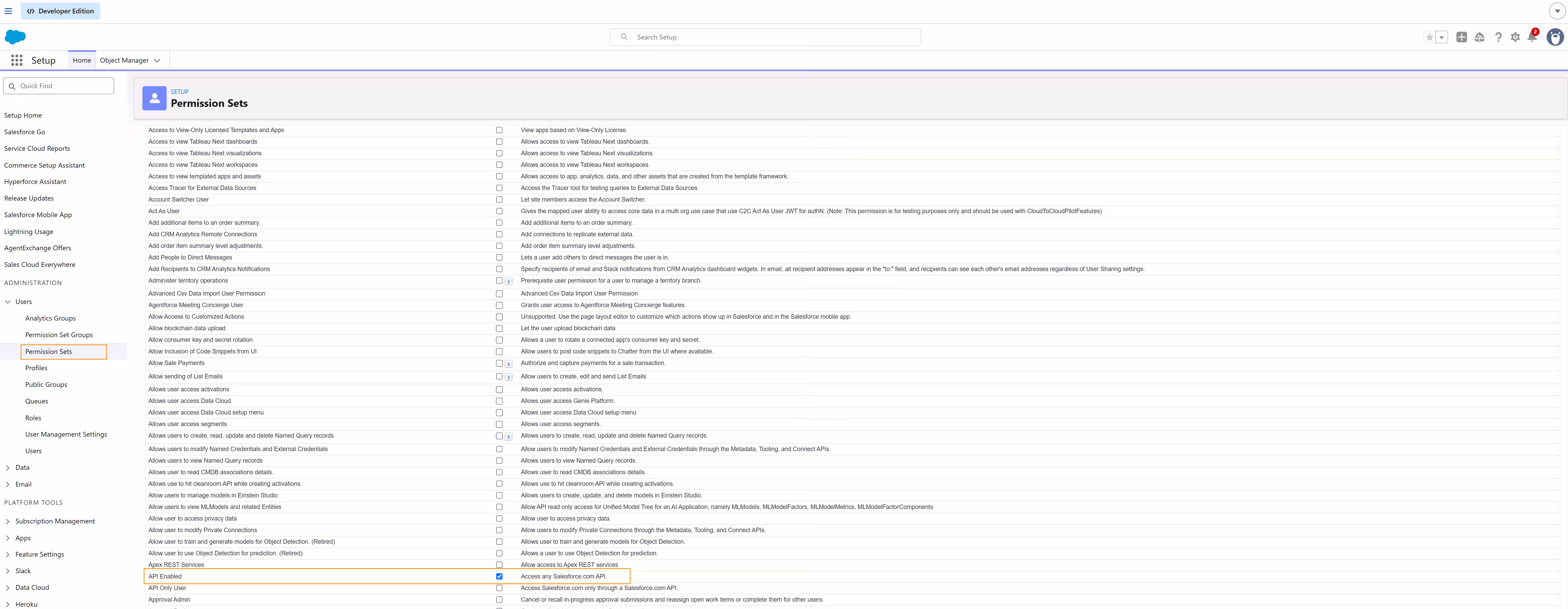1568x609 pixels.
Task: Expand Subscription Management in sidebar
Action: 8,521
